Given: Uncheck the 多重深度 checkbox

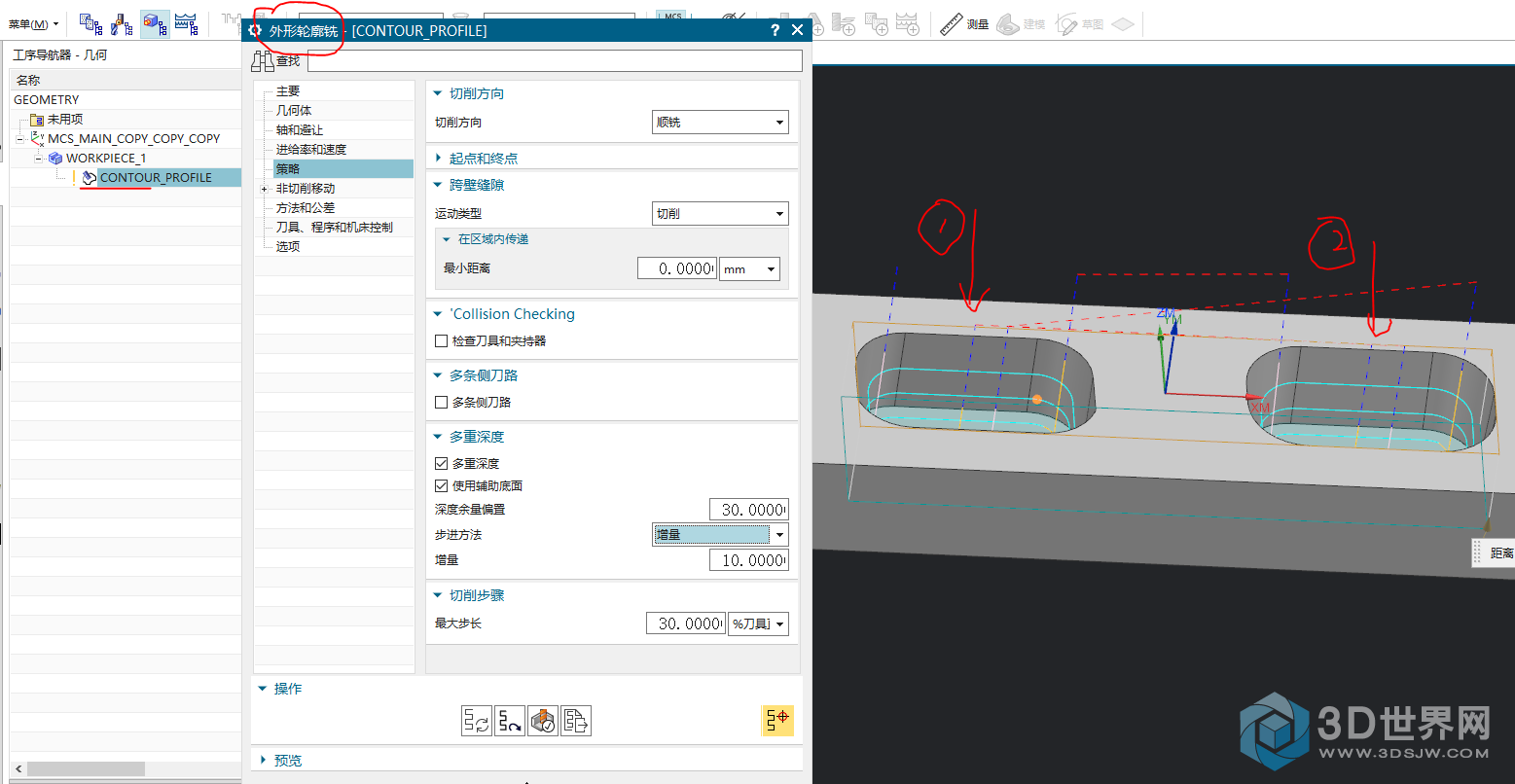Looking at the screenshot, I should pyautogui.click(x=442, y=464).
